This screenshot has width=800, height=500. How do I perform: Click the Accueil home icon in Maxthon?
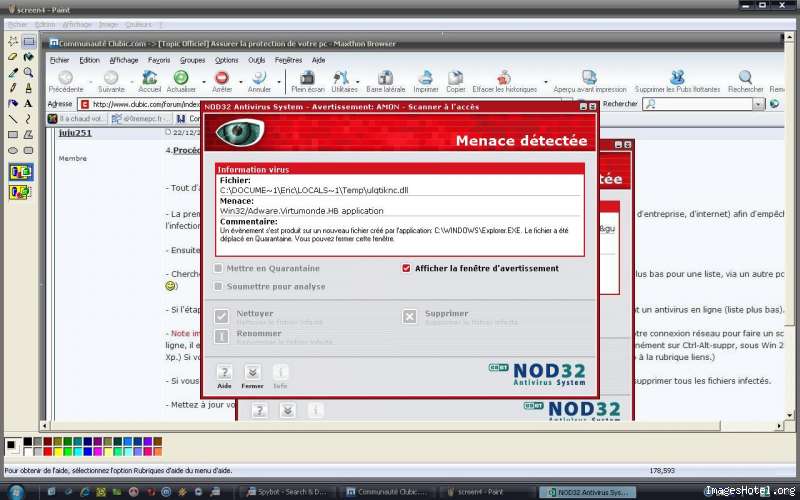pos(149,78)
